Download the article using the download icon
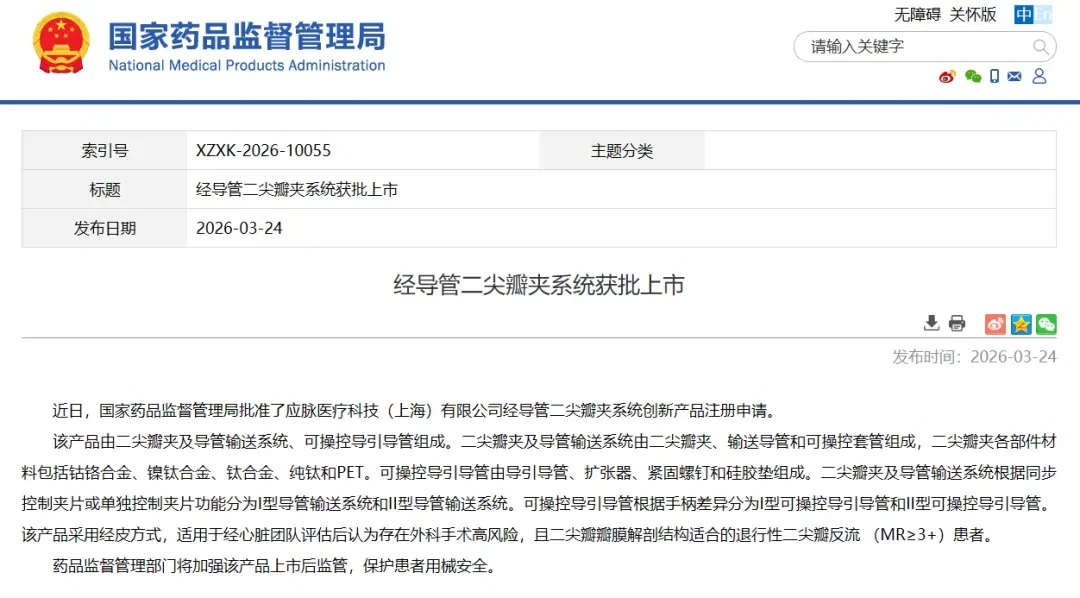 click(x=931, y=323)
